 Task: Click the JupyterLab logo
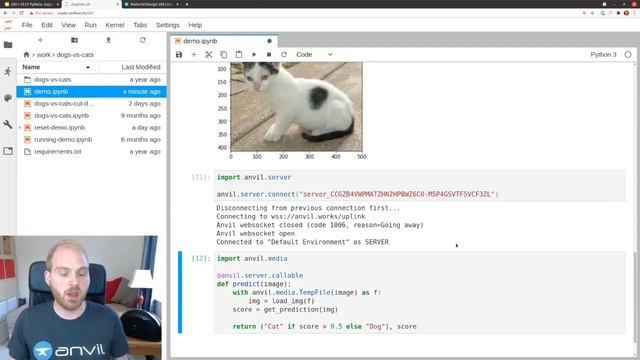tap(8, 25)
